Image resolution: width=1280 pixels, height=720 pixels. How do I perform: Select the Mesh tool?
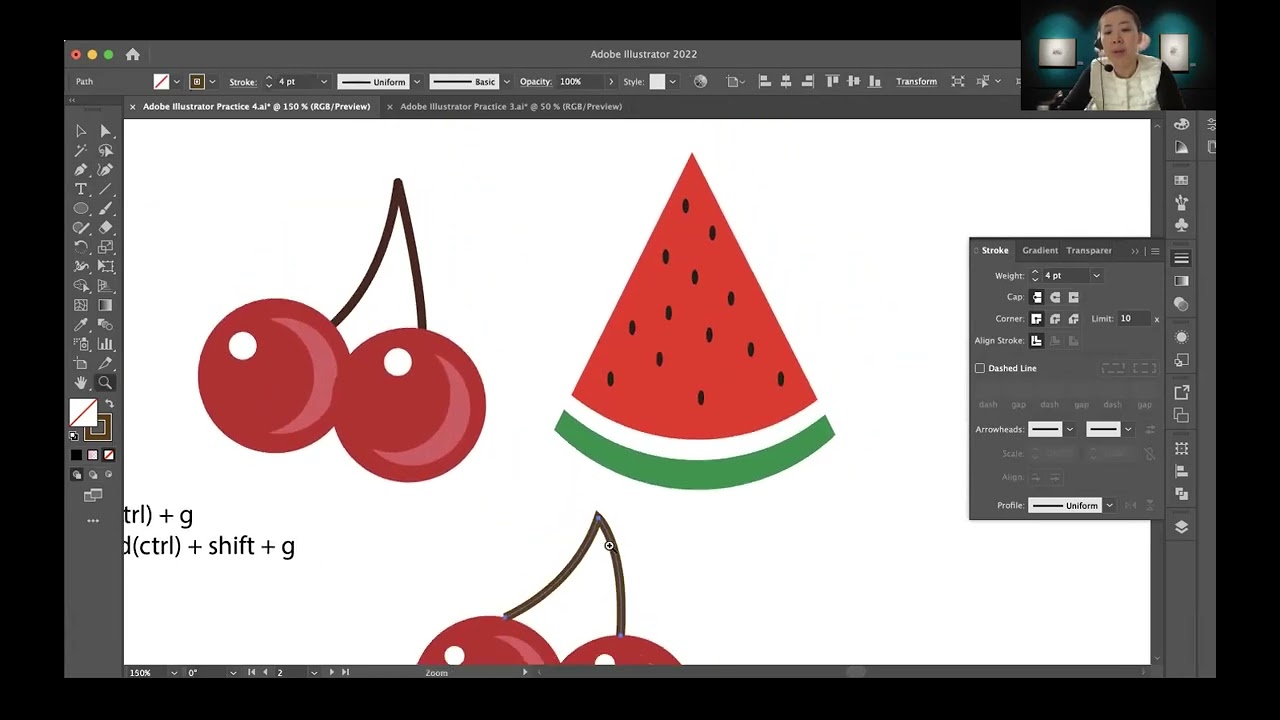tap(81, 305)
